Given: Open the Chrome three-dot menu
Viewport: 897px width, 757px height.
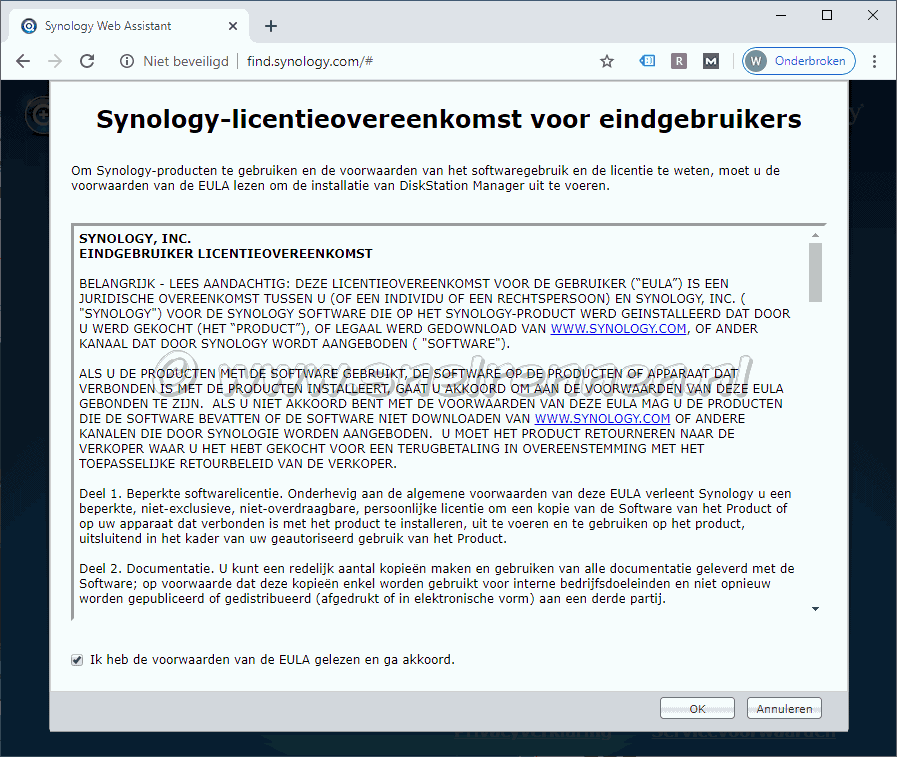Looking at the screenshot, I should click(874, 61).
